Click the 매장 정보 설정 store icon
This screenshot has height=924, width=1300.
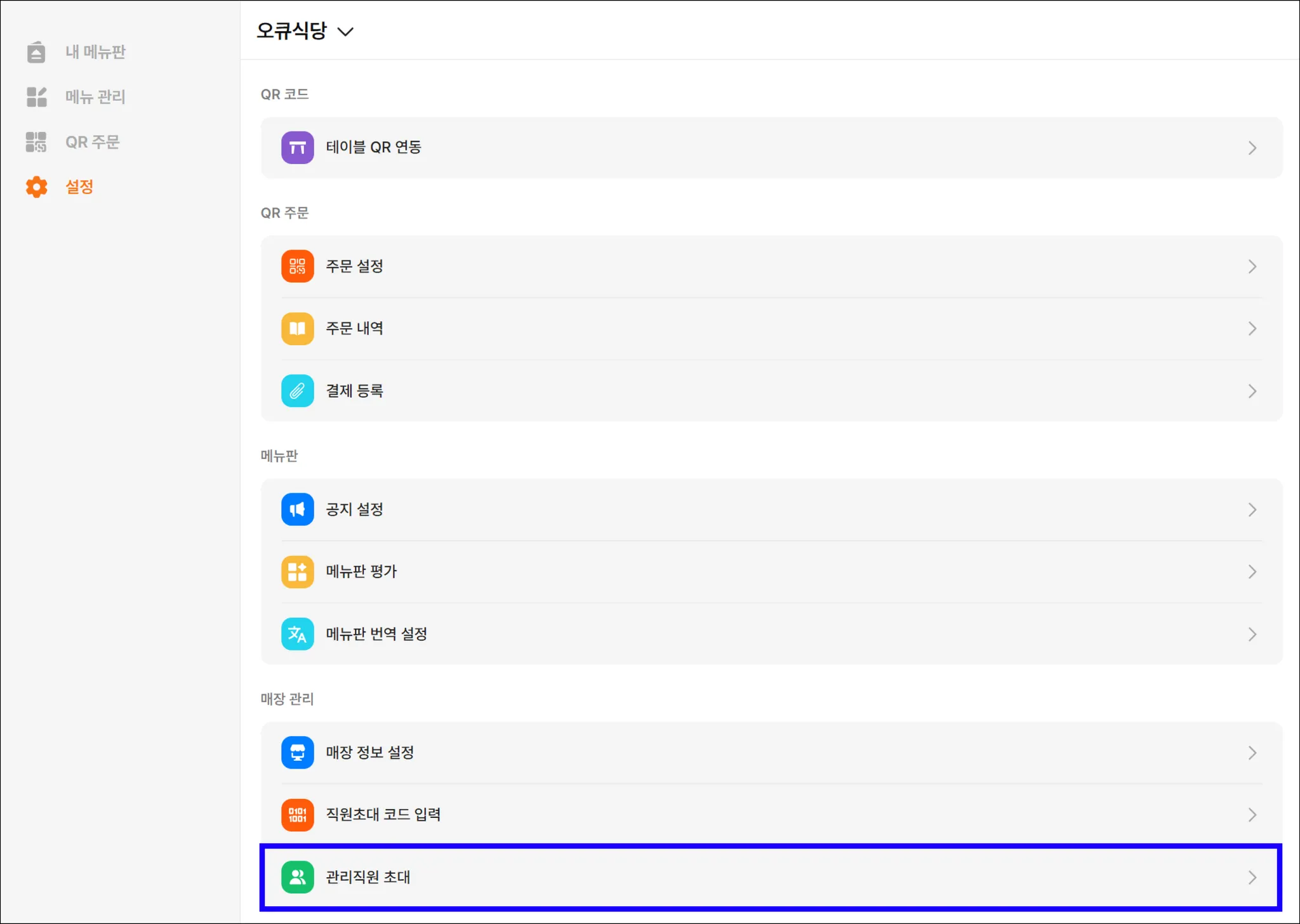(297, 753)
